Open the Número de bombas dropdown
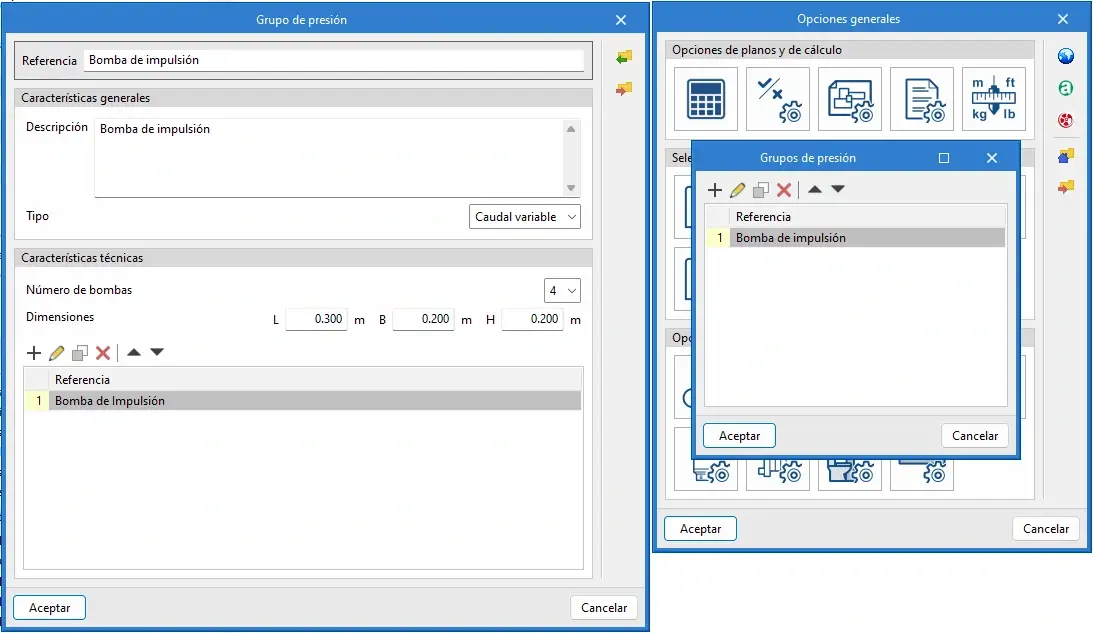This screenshot has height=633, width=1093. (562, 290)
